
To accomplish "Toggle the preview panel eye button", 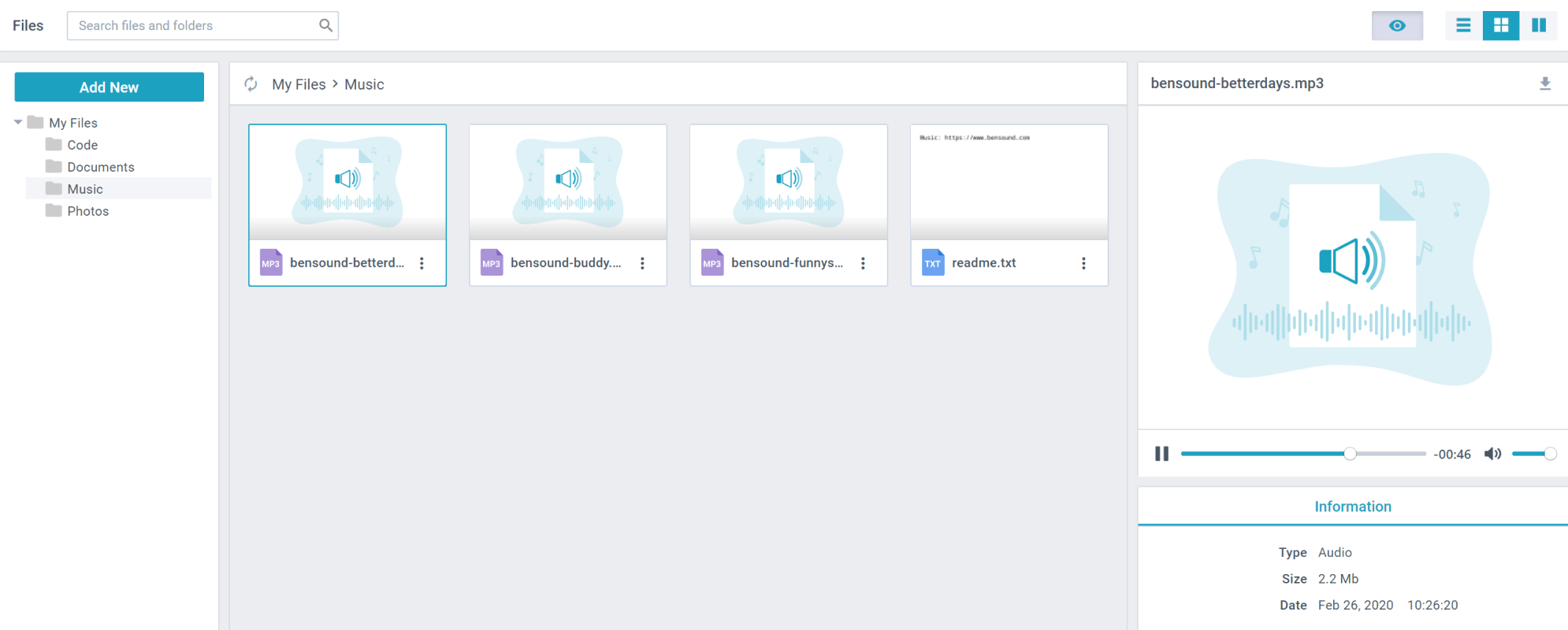I will [1397, 25].
